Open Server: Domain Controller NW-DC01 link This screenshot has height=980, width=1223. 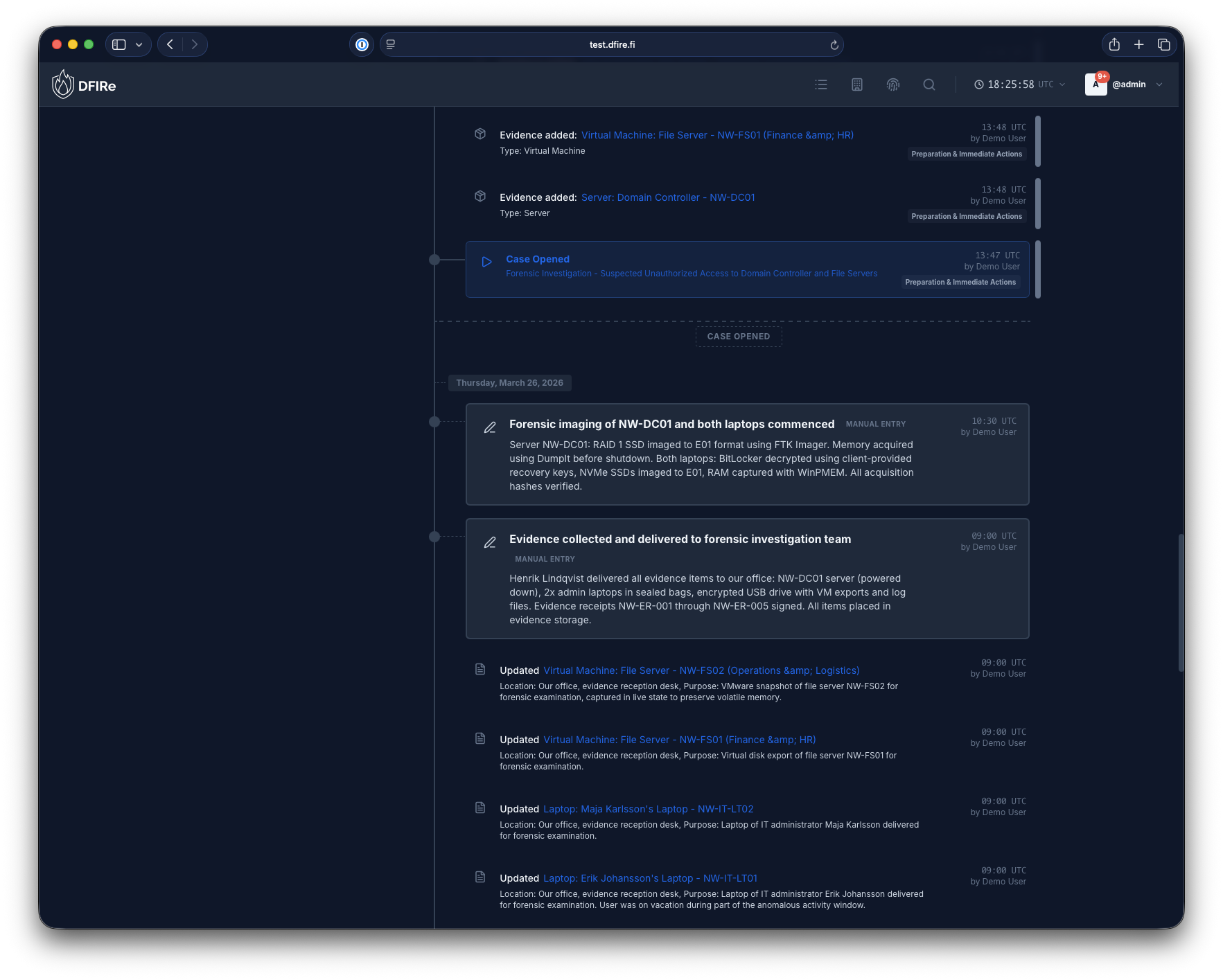point(668,197)
